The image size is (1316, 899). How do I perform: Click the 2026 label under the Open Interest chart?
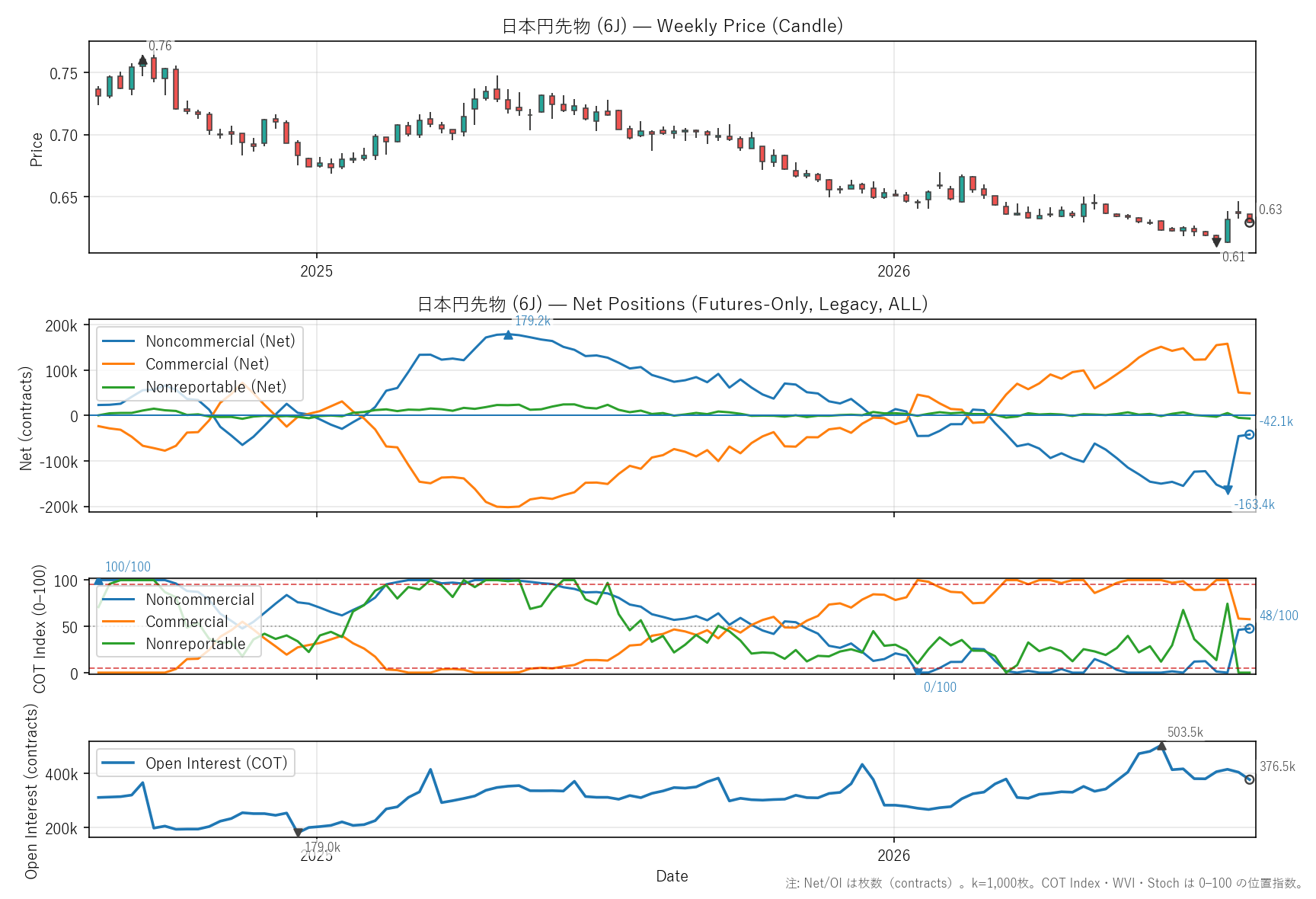click(893, 856)
